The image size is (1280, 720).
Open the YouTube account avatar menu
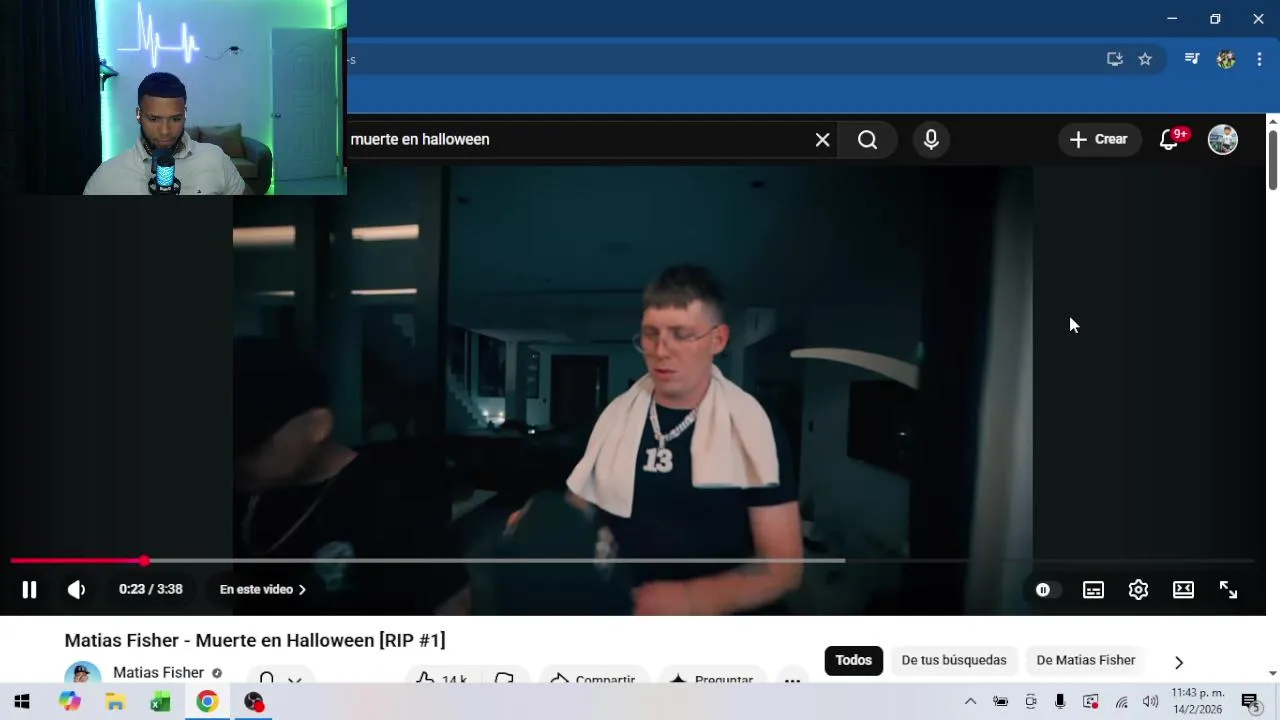[x=1223, y=140]
